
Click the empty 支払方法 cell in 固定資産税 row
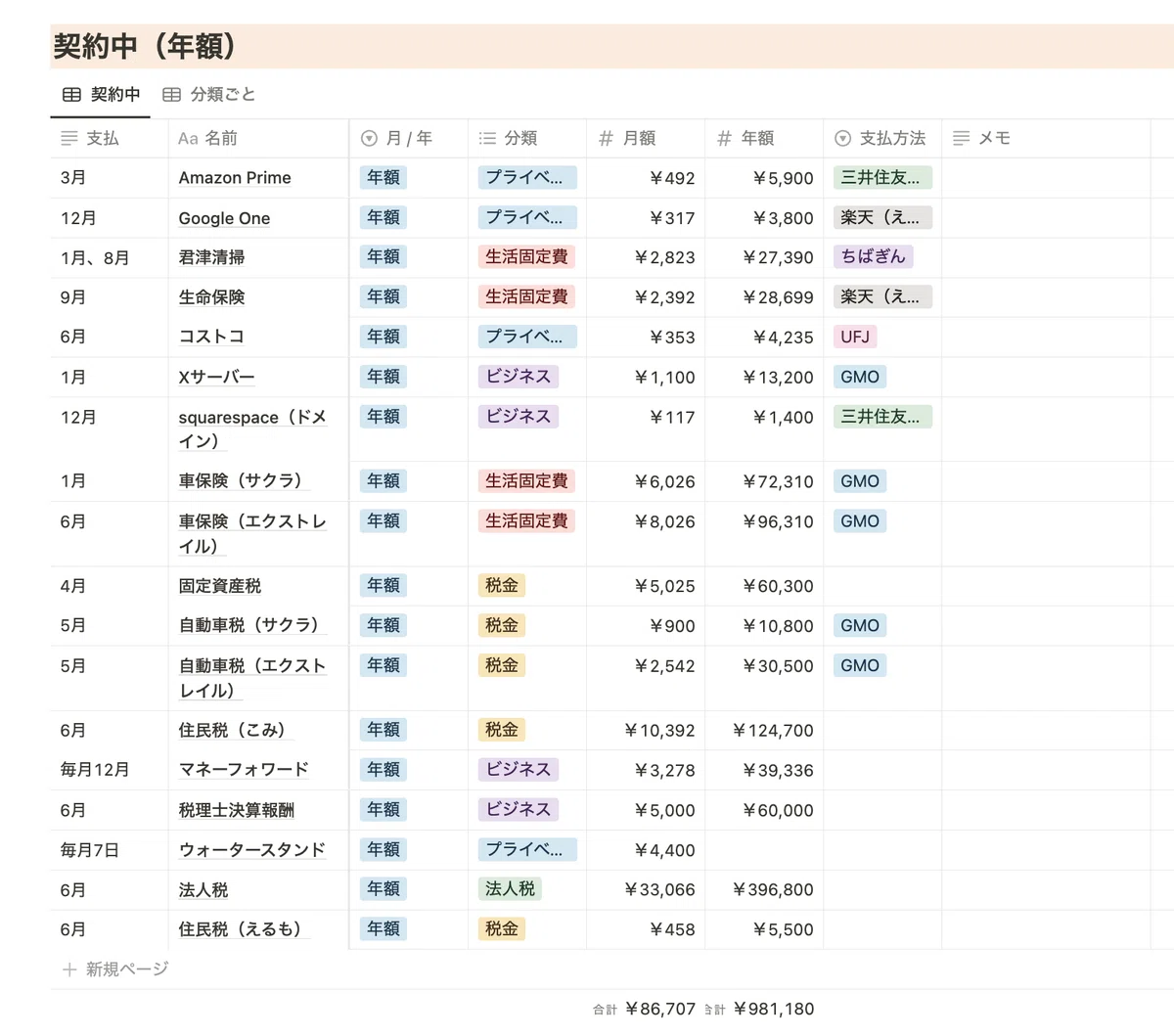pos(882,586)
